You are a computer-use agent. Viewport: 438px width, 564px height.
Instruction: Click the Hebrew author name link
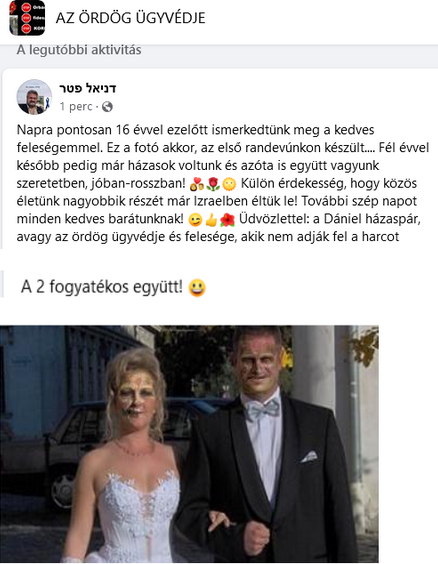tap(87, 88)
